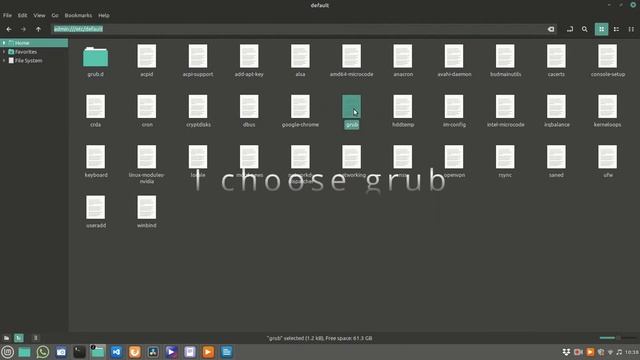
Task: Open the Go menu
Action: [x=55, y=15]
